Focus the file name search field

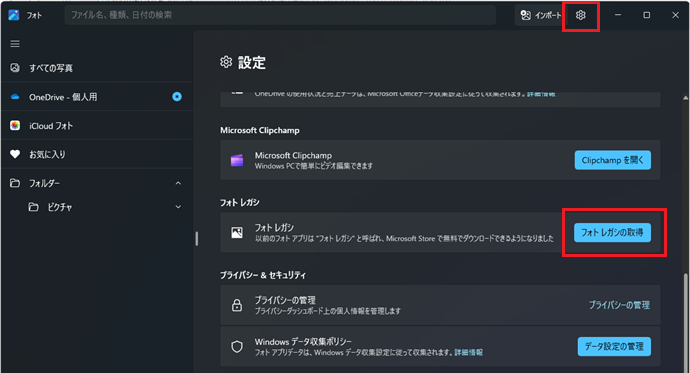(x=280, y=15)
